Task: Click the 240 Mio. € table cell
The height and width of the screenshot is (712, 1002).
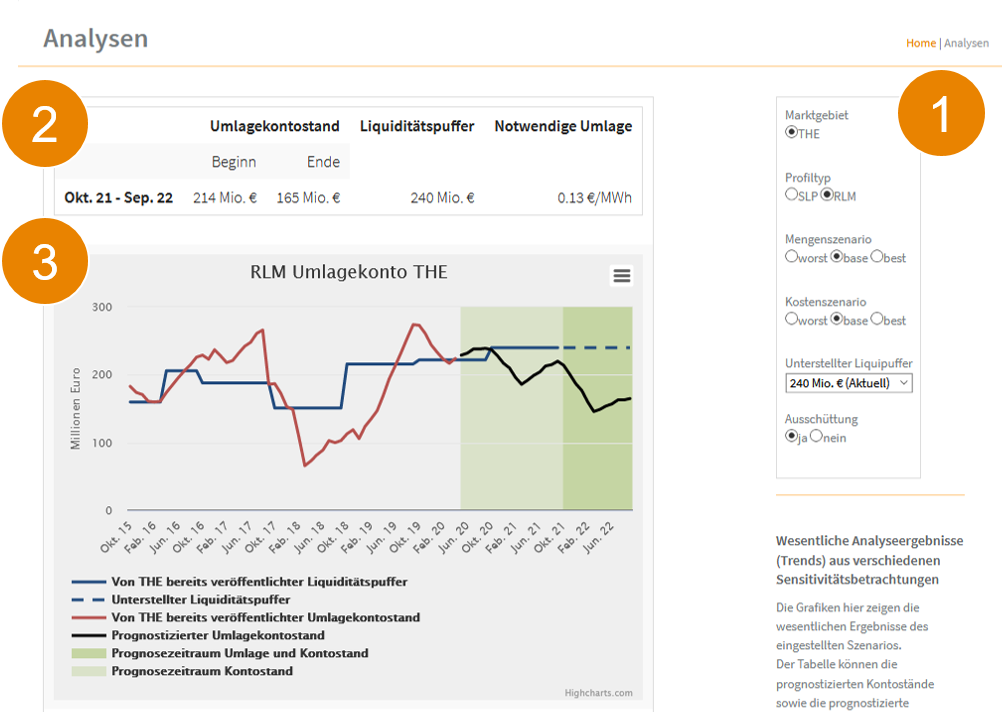Action: [x=442, y=197]
